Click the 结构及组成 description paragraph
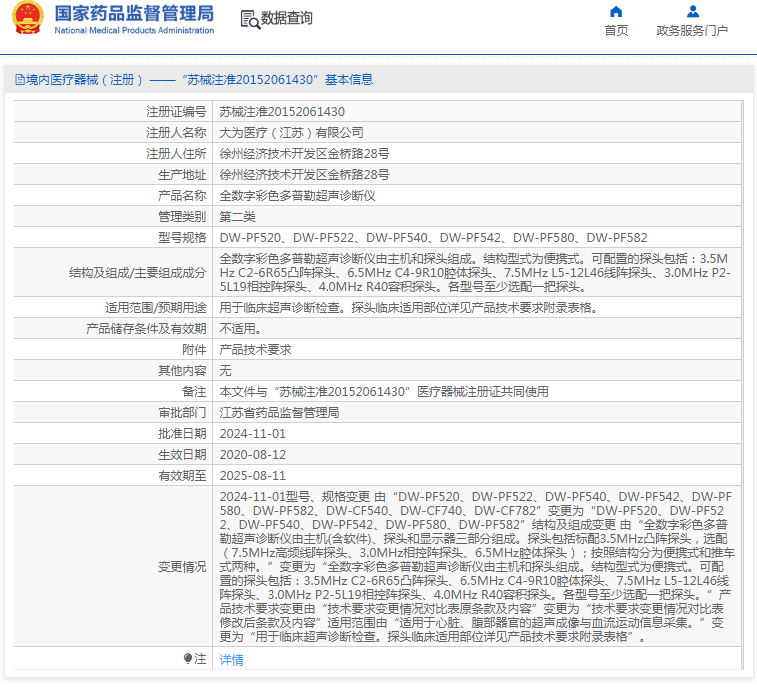Viewport: 757px width, 687px height. click(x=476, y=273)
